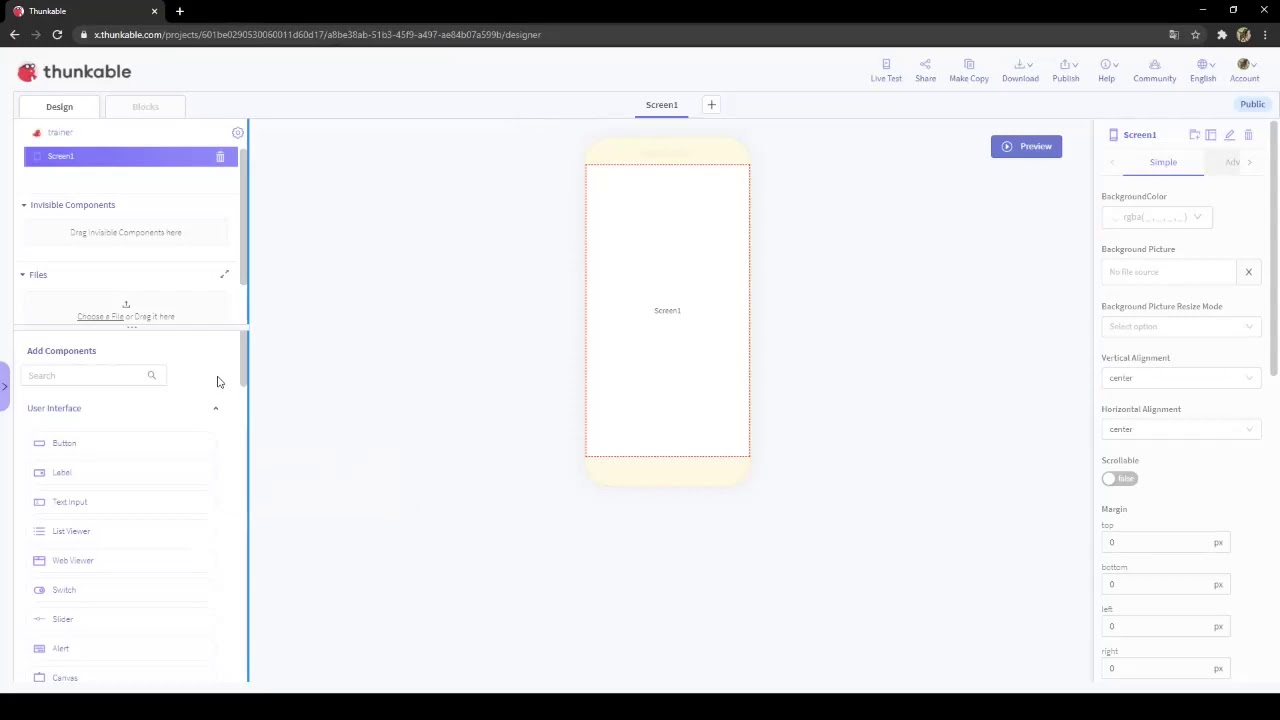This screenshot has width=1280, height=720.
Task: Collapse the Invisible Components section
Action: pyautogui.click(x=24, y=205)
